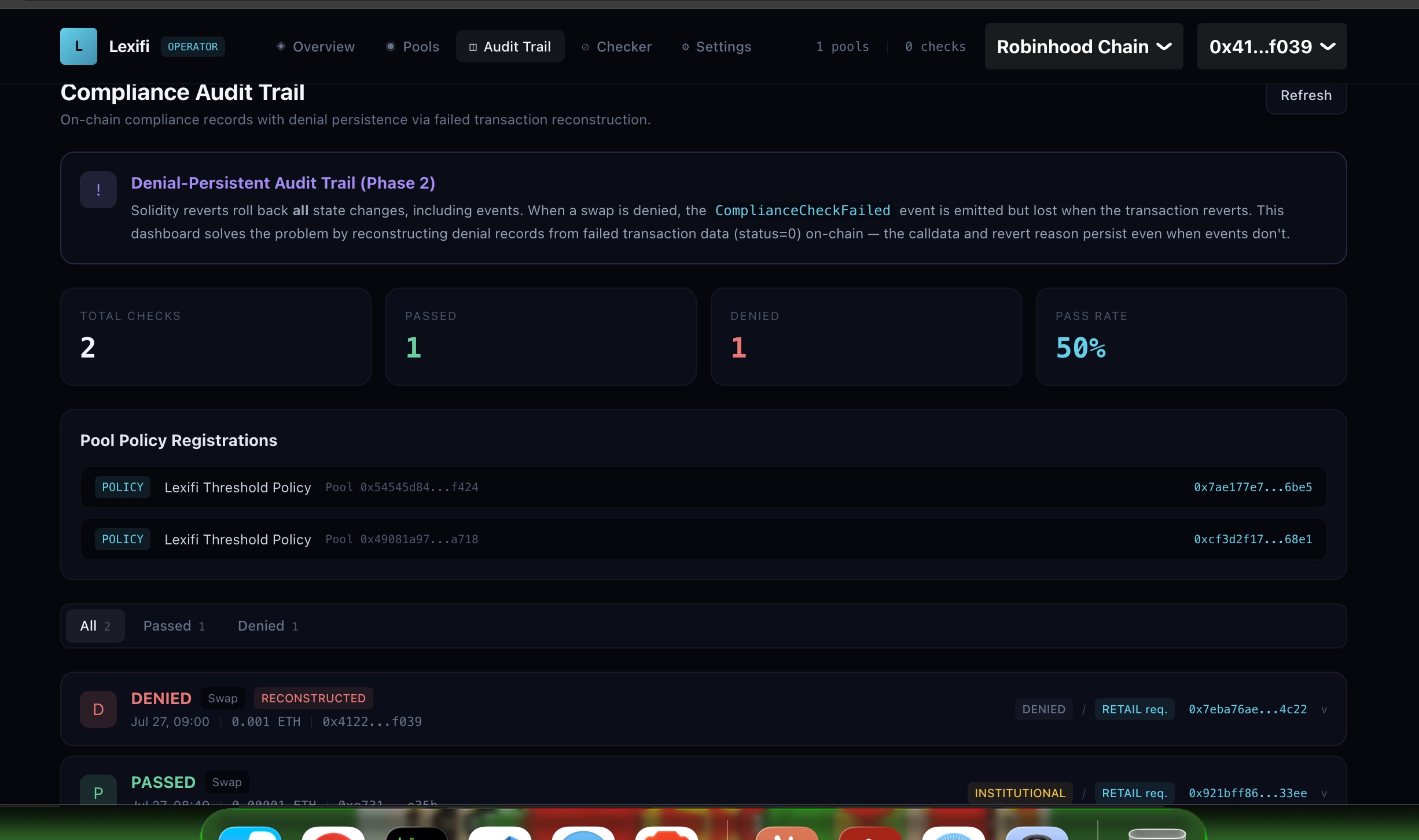
Task: Click the 'P' avatar on the passed record
Action: pos(98,790)
